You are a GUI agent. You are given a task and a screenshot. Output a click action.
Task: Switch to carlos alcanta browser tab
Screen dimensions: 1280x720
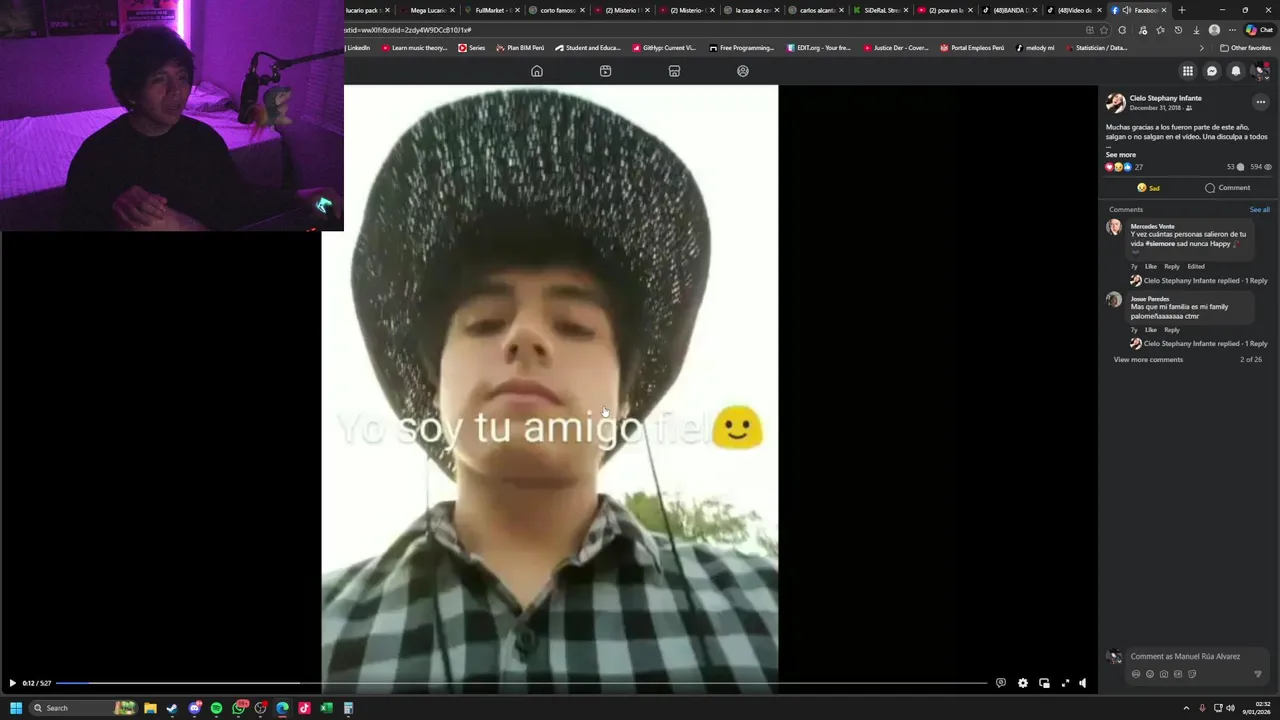coord(817,10)
